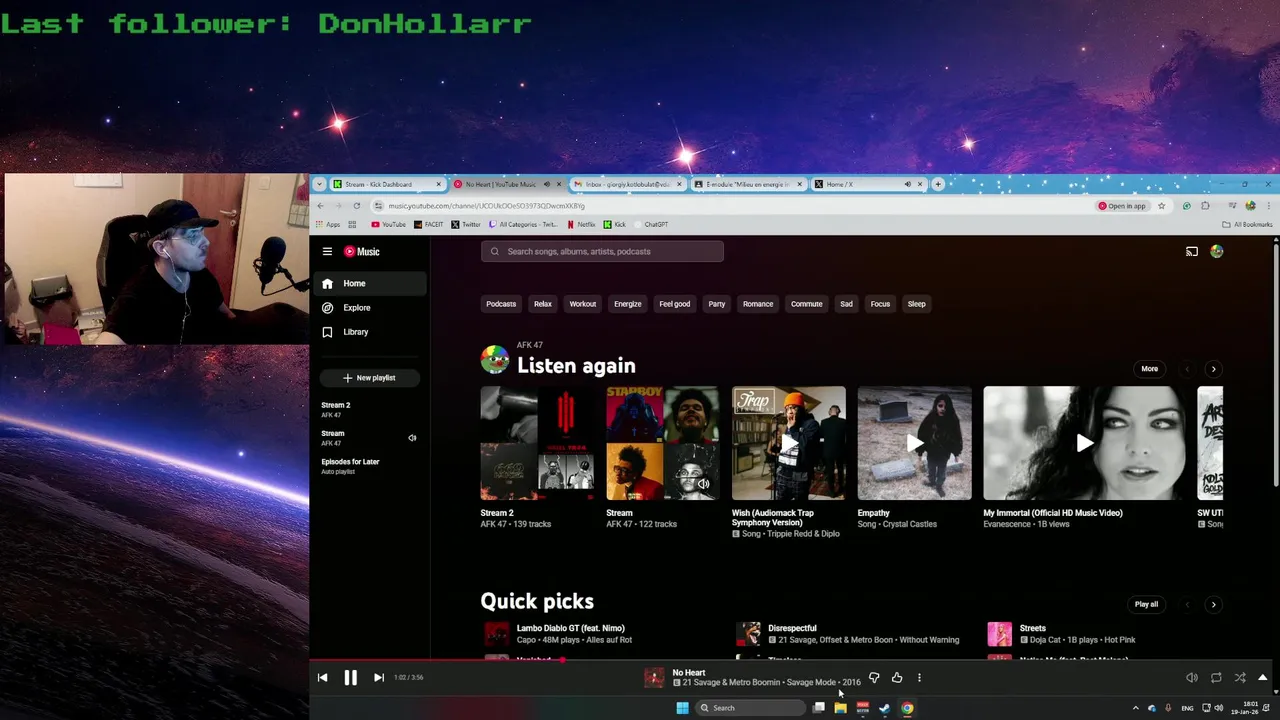Open the Netflix bookmark
This screenshot has width=1280, height=720.
[581, 225]
